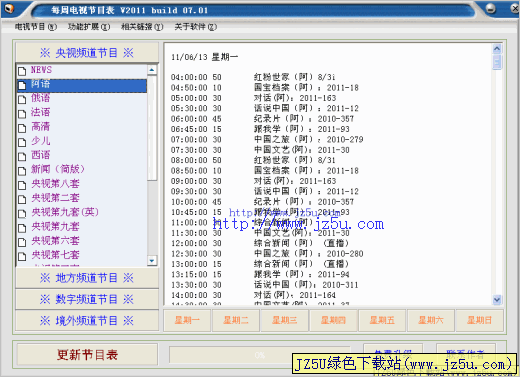Click the 04:00:00 红粉世家 program row
This screenshot has height=377, width=520.
point(253,77)
